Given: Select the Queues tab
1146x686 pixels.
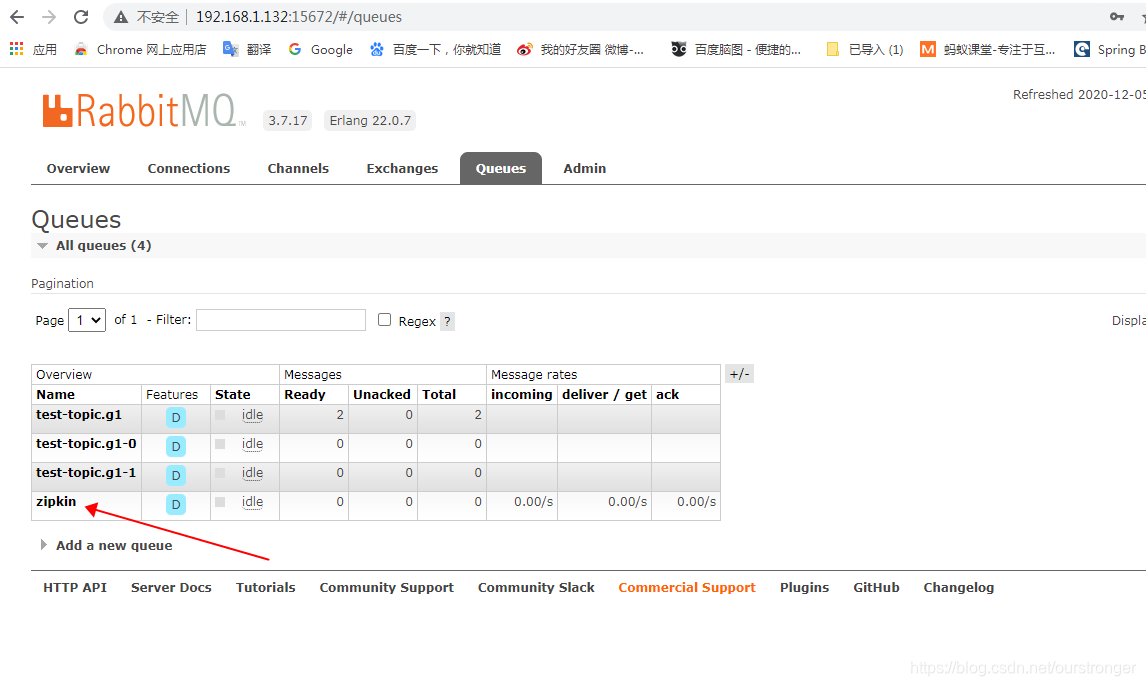Looking at the screenshot, I should (501, 168).
